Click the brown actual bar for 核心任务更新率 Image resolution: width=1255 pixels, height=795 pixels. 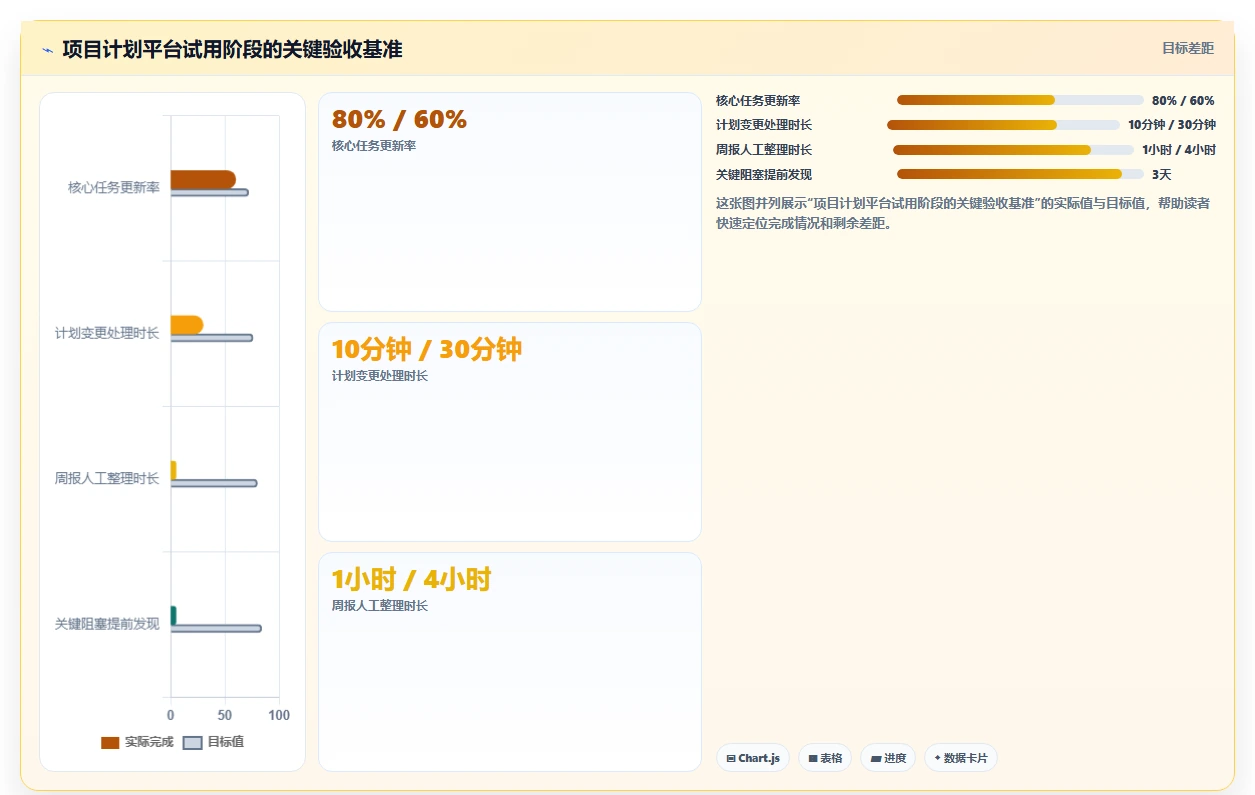203,179
